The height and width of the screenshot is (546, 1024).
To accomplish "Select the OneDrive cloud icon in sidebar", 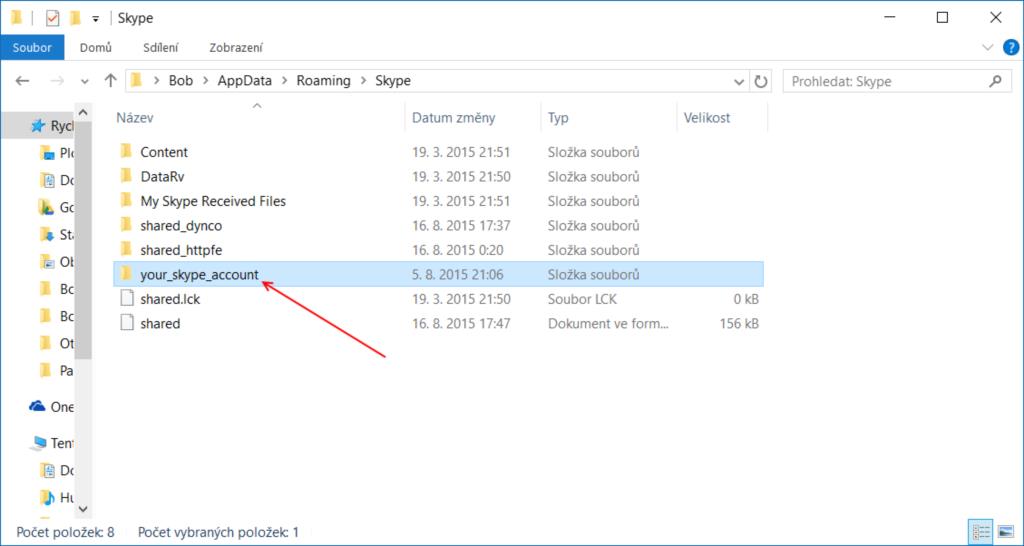I will (38, 406).
